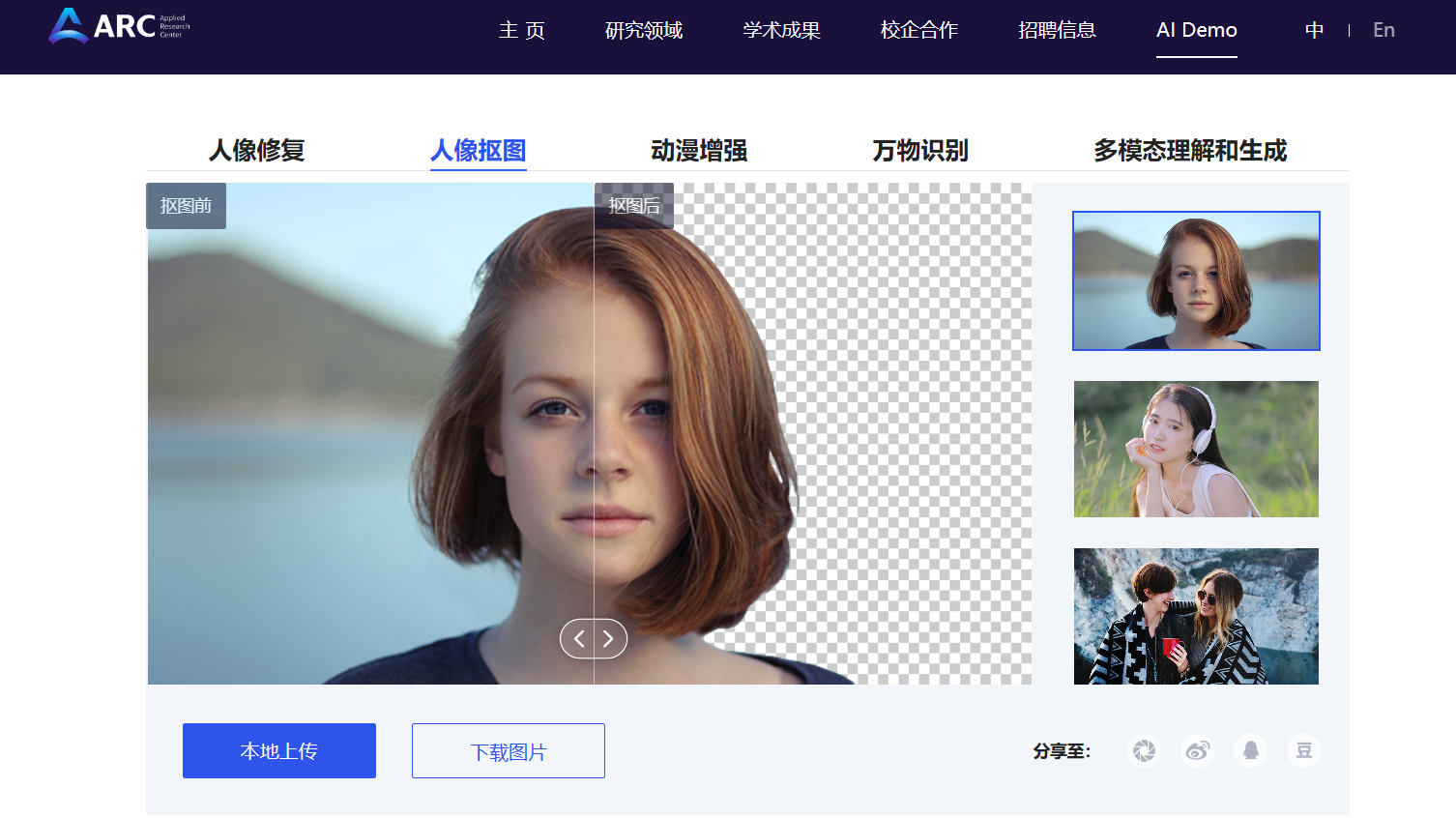Open the 招聘信息 navigation item
Screen dimensions: 1456x818
tap(1057, 30)
